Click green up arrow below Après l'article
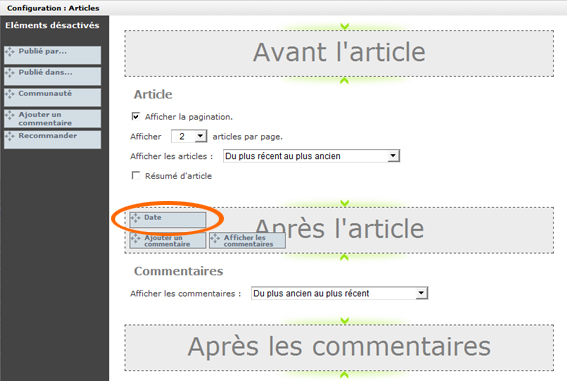Viewport: 567px width, 381px height. click(x=344, y=257)
